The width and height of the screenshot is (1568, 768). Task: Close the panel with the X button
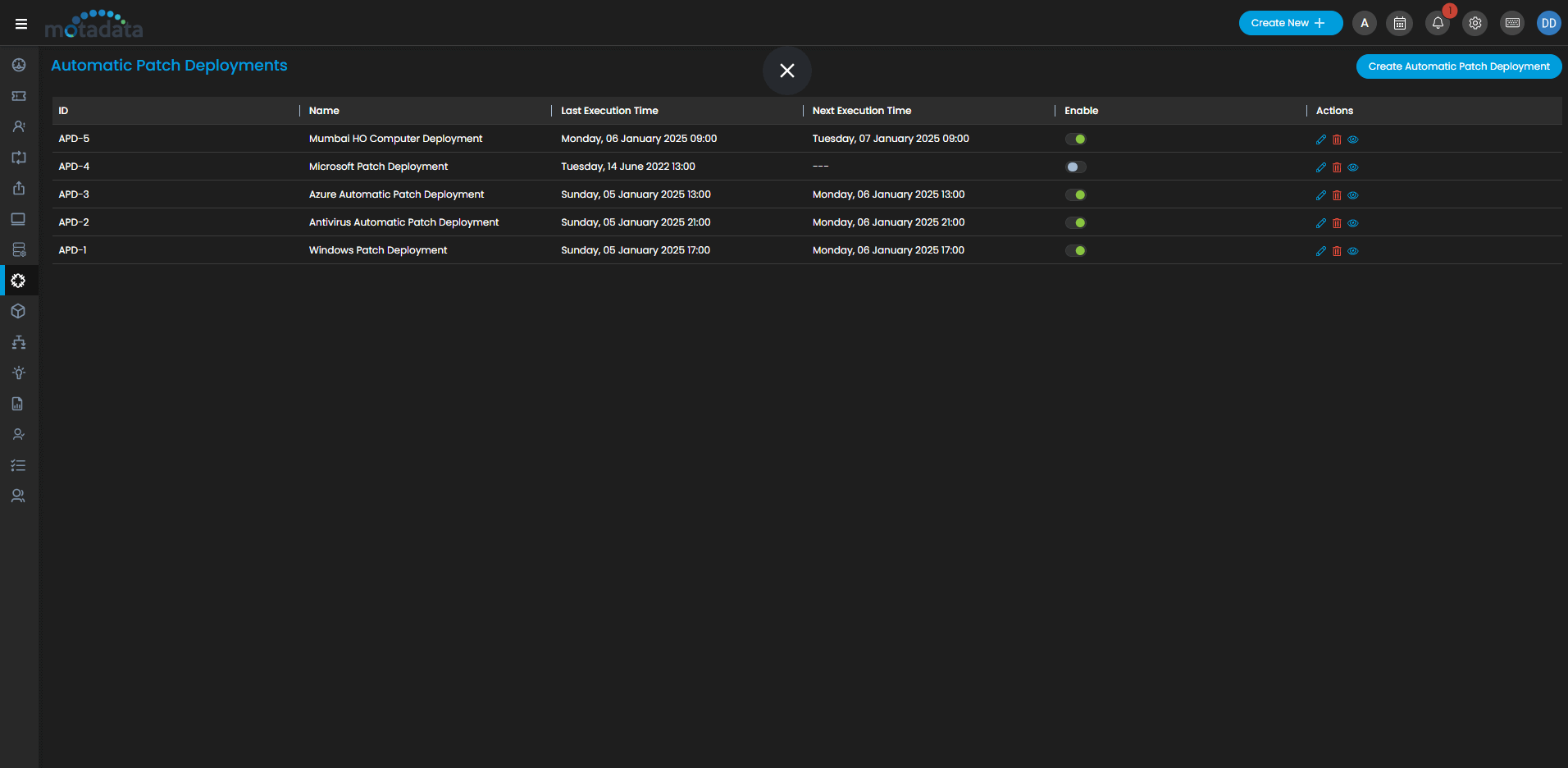787,71
